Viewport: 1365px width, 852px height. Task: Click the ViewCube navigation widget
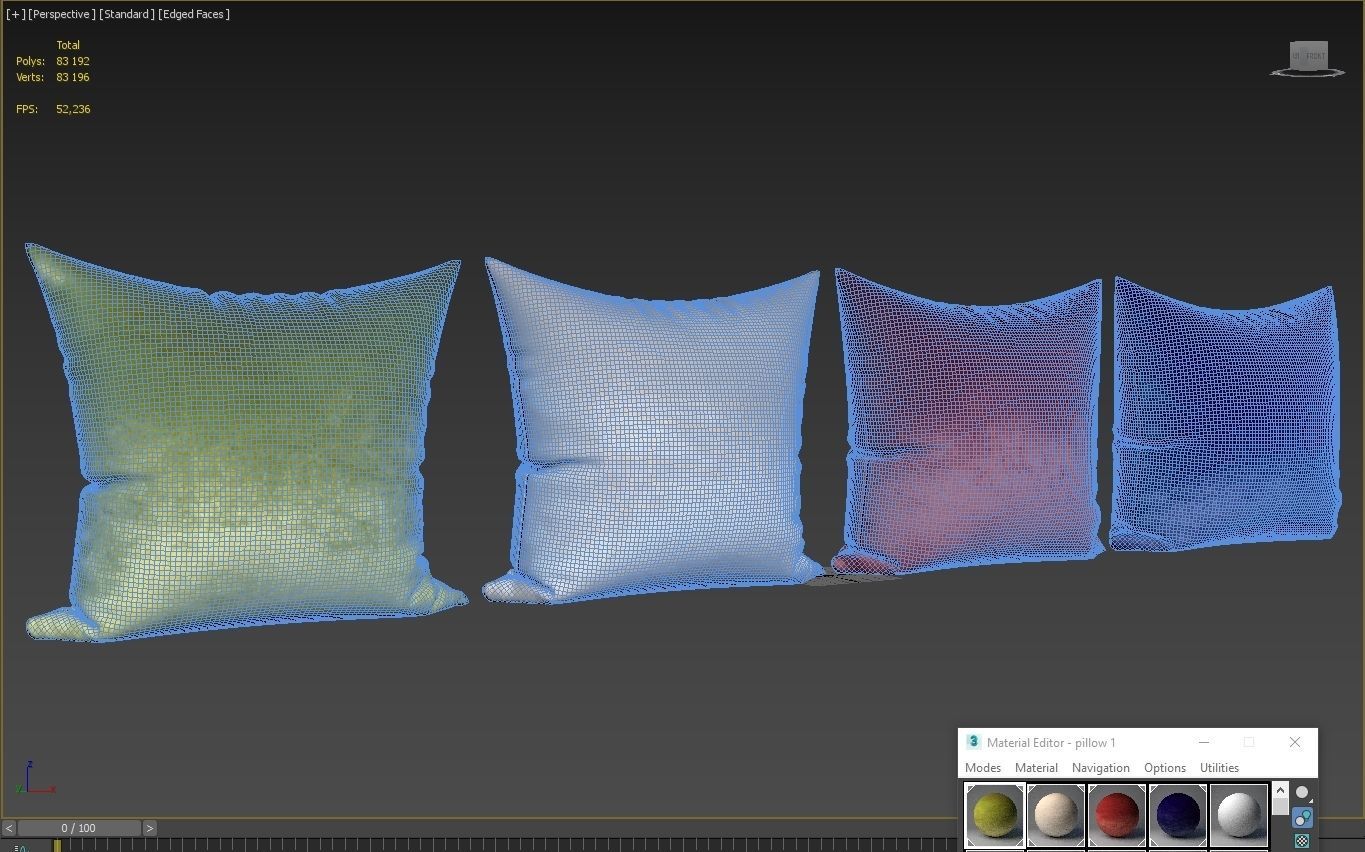click(1308, 58)
